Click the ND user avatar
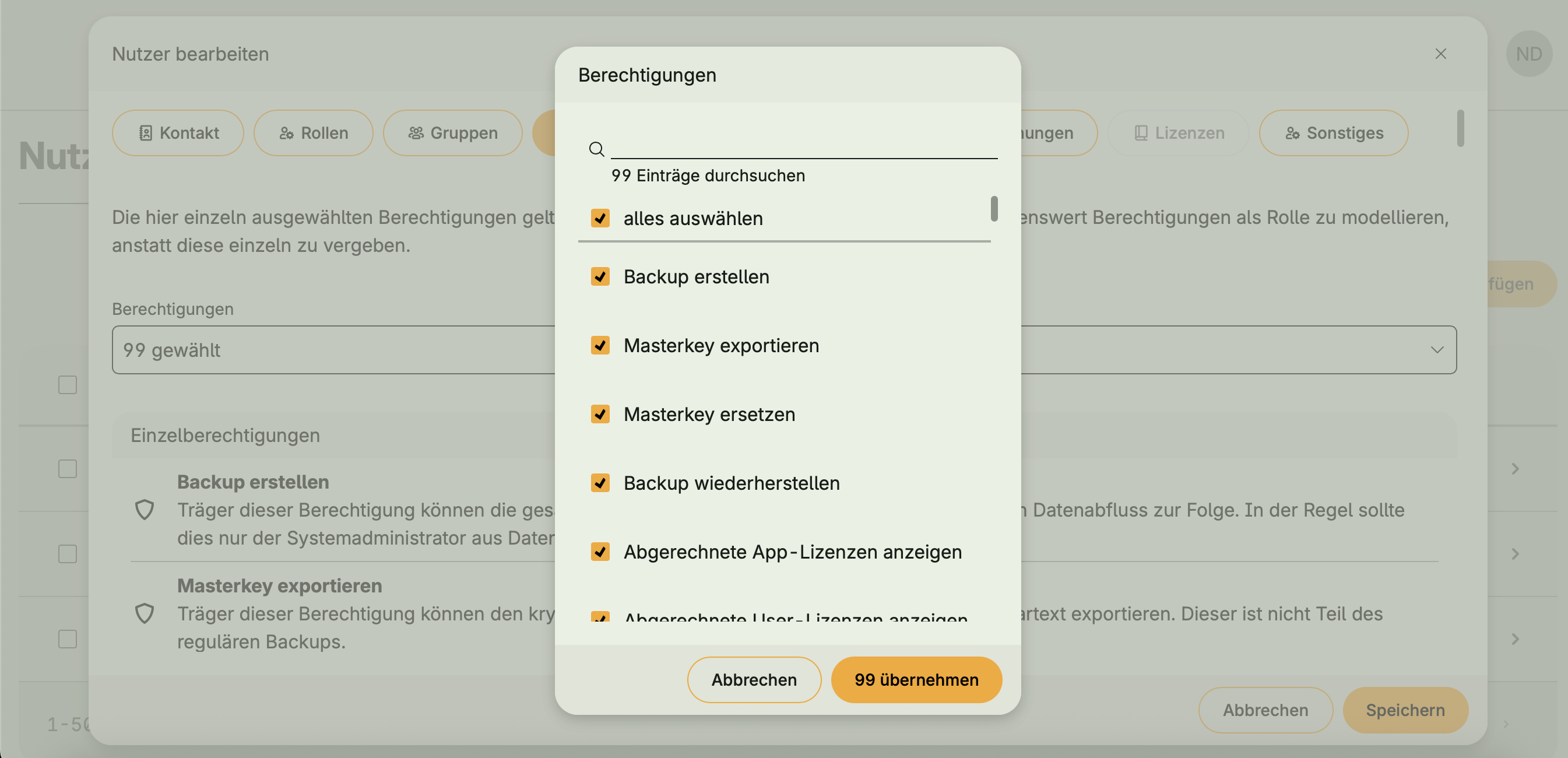This screenshot has width=1568, height=758. pyautogui.click(x=1528, y=54)
